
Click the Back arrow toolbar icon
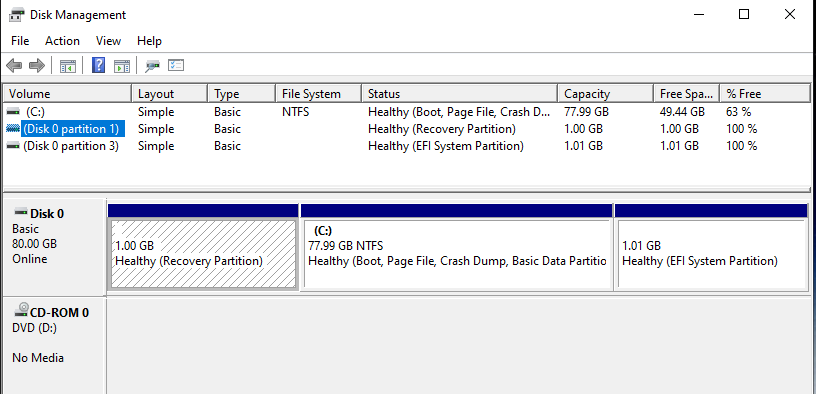pos(14,66)
